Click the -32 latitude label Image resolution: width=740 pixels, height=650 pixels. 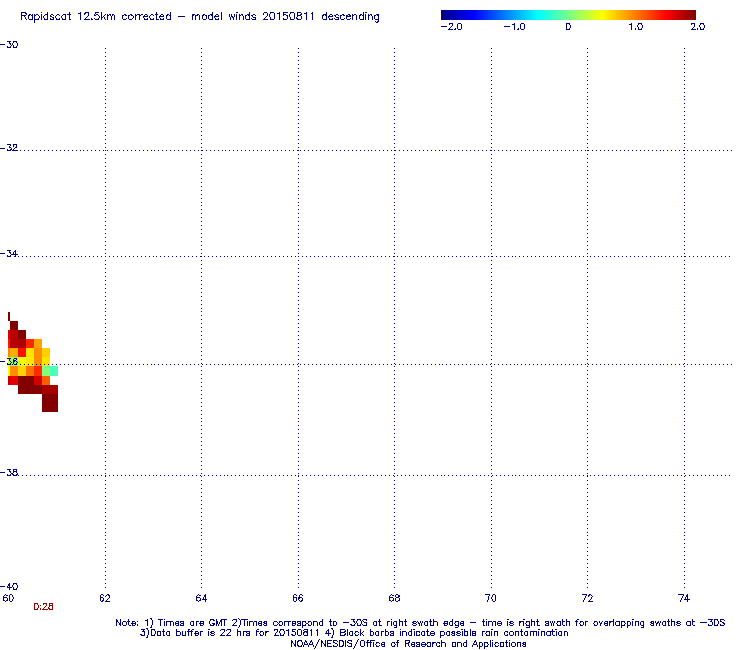9,148
